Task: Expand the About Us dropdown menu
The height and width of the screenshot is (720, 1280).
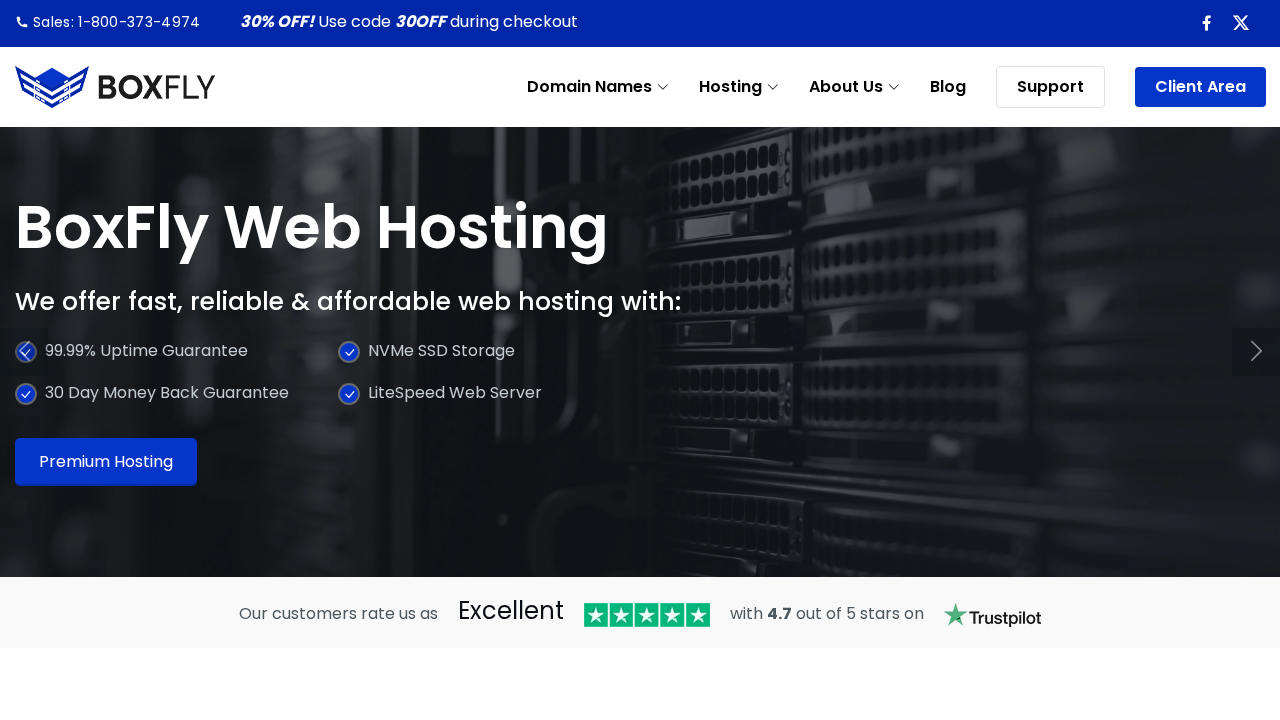Action: click(x=853, y=87)
